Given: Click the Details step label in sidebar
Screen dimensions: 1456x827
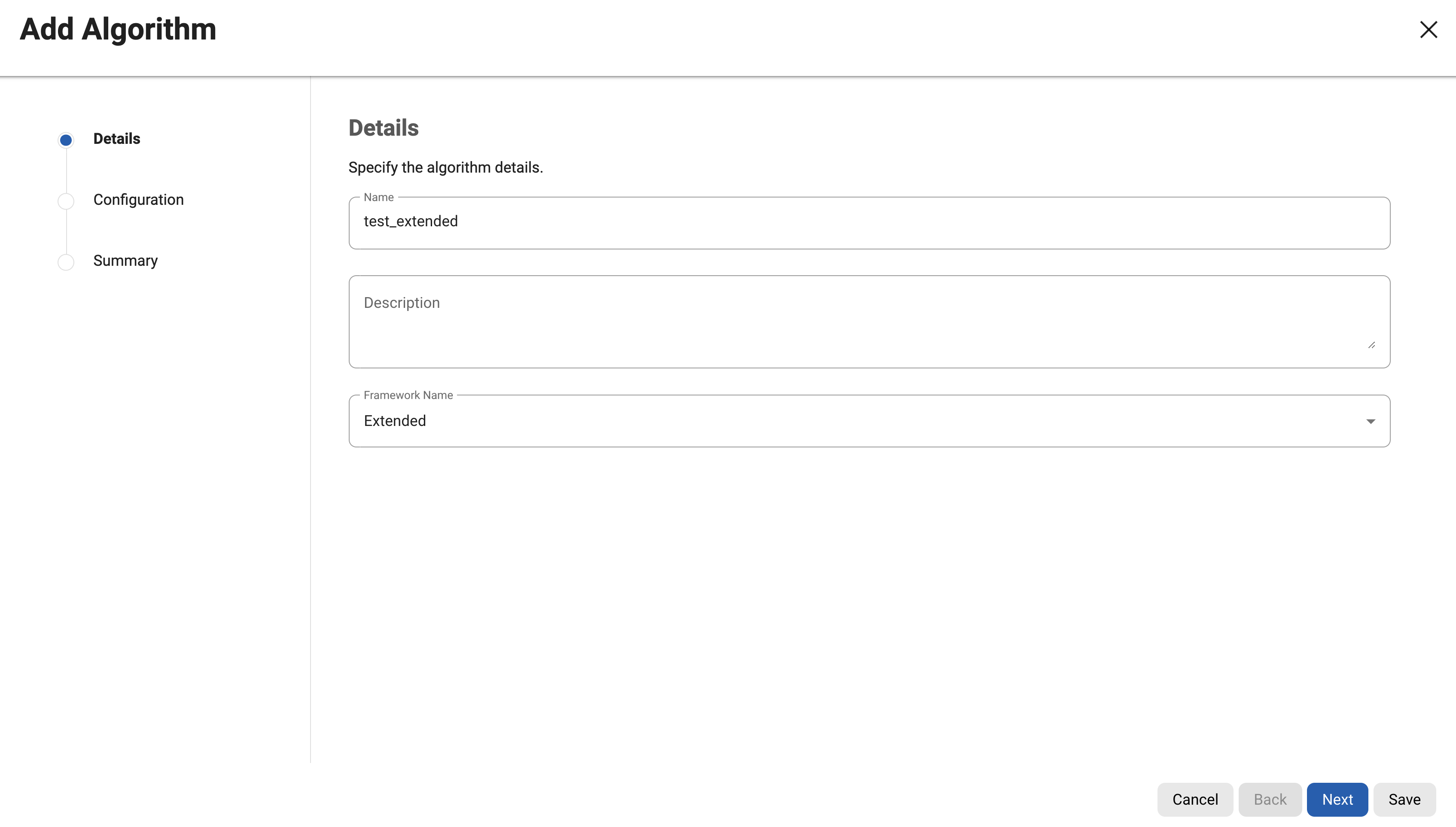Looking at the screenshot, I should tap(116, 139).
